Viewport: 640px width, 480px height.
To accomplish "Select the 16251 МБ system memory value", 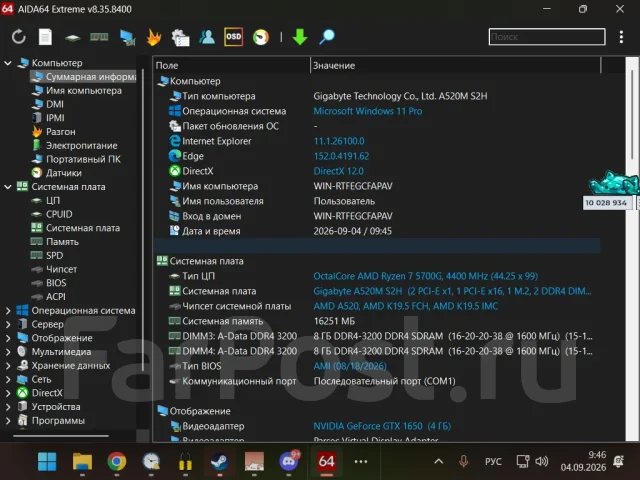I will point(334,321).
